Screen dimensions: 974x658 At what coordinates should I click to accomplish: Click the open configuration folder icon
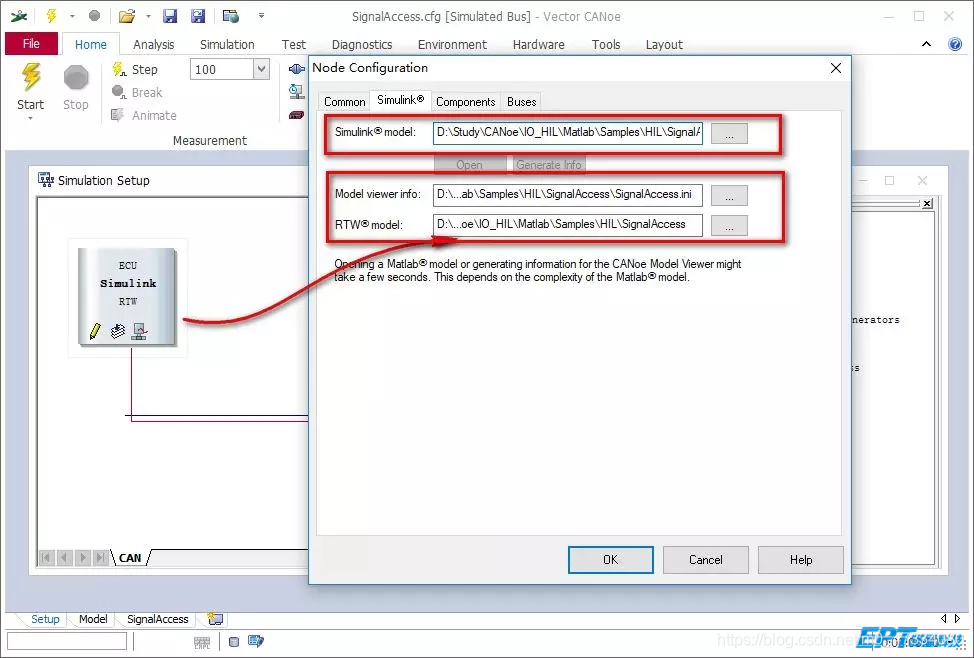coord(127,16)
